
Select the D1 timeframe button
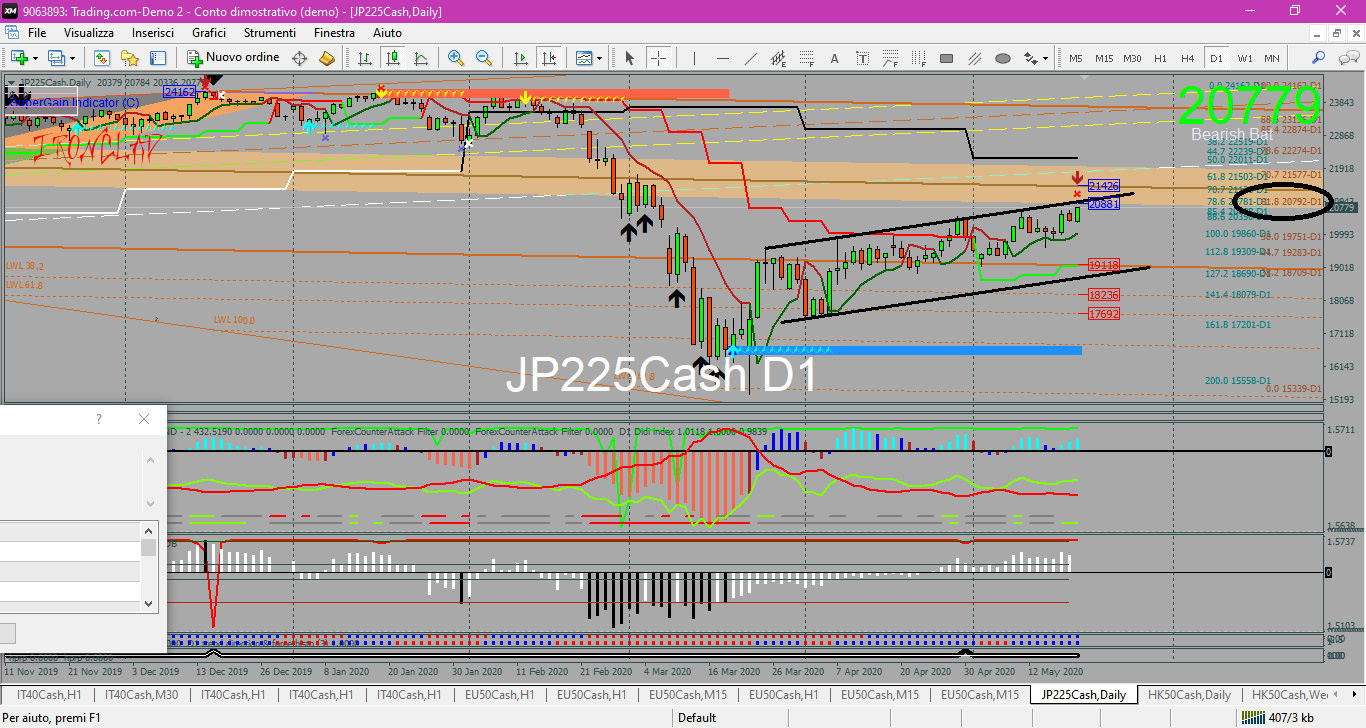[x=1216, y=58]
